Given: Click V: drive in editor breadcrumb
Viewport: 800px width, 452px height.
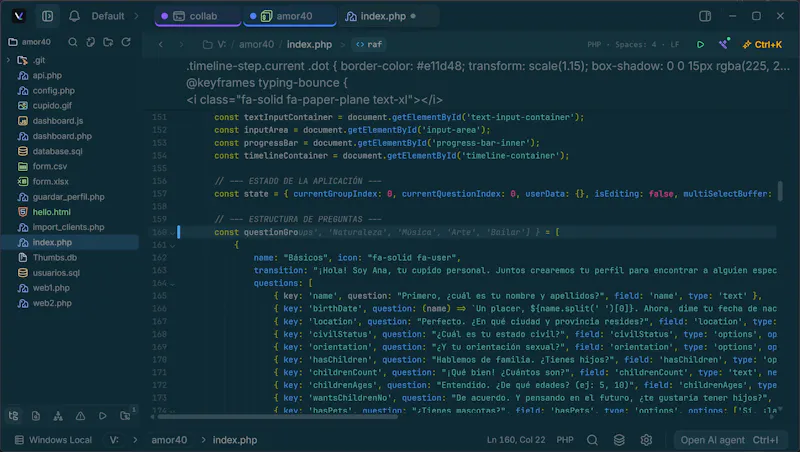Looking at the screenshot, I should (x=221, y=44).
